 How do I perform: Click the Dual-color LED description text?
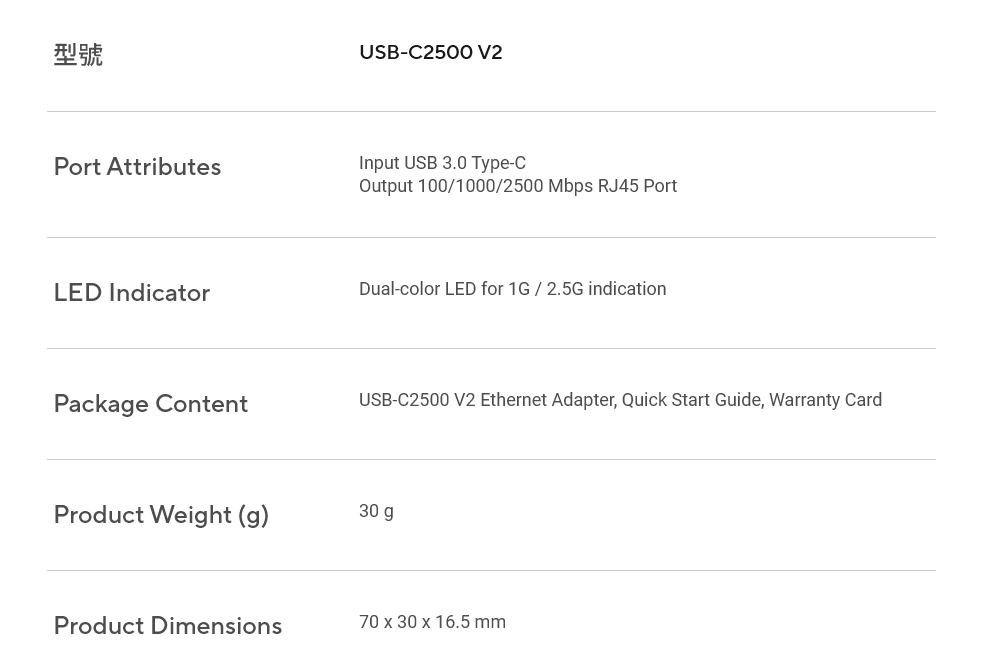point(418,289)
